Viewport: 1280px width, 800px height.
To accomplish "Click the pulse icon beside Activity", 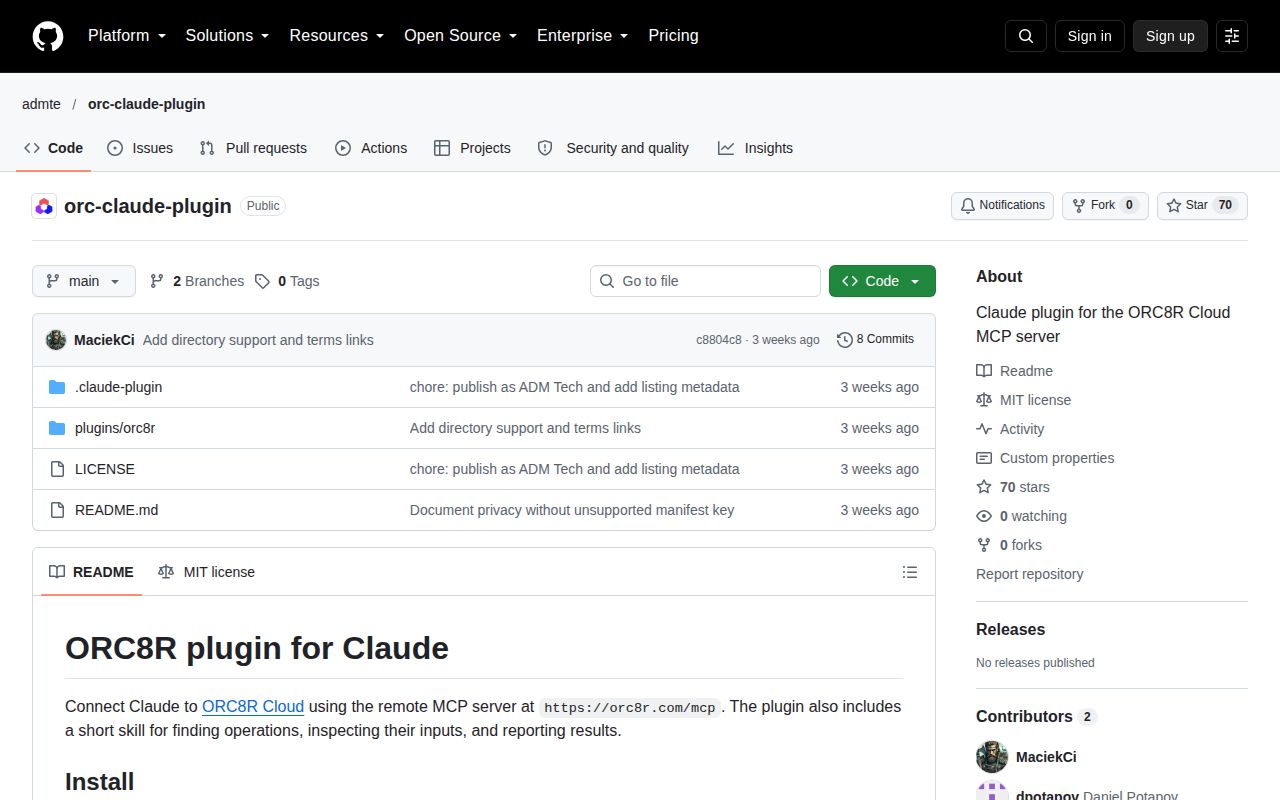I will pyautogui.click(x=984, y=429).
